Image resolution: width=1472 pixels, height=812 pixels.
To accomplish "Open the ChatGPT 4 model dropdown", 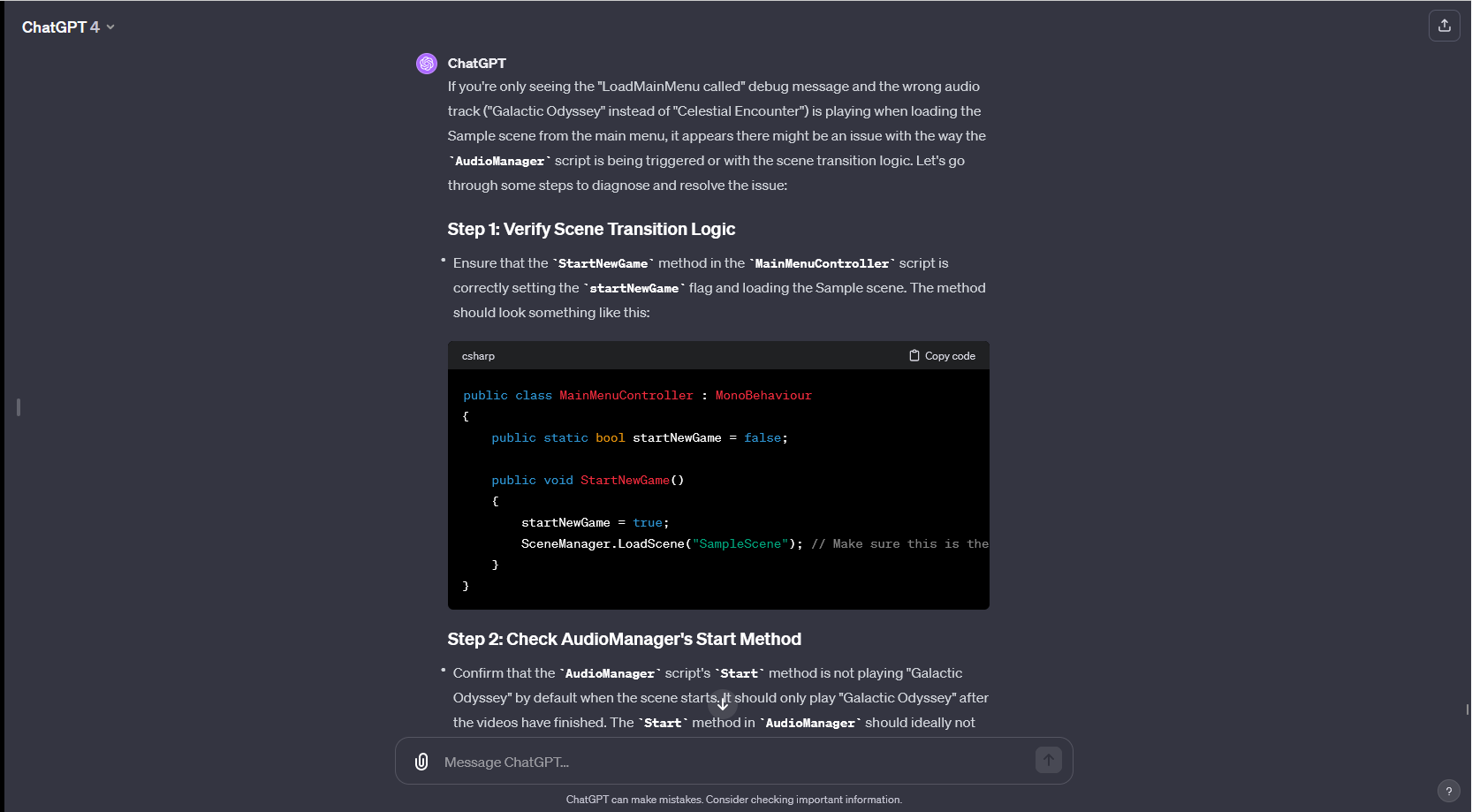I will 68,27.
